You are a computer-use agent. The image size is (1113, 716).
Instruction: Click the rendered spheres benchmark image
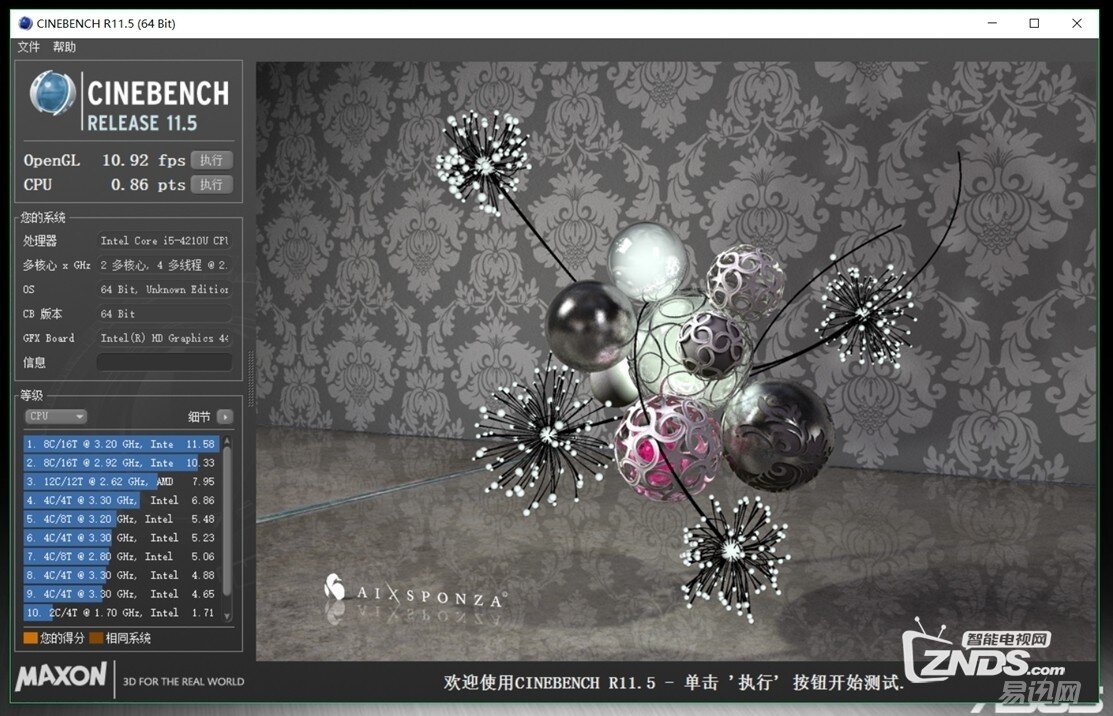tap(676, 361)
